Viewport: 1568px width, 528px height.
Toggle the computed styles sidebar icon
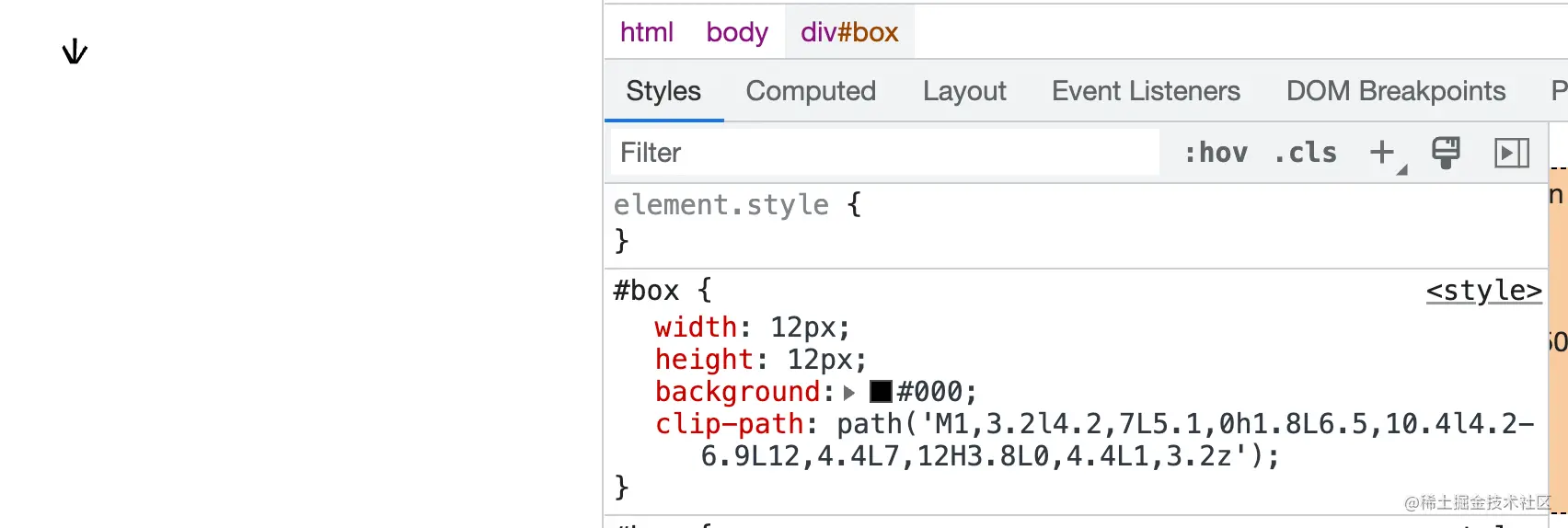[x=1512, y=153]
